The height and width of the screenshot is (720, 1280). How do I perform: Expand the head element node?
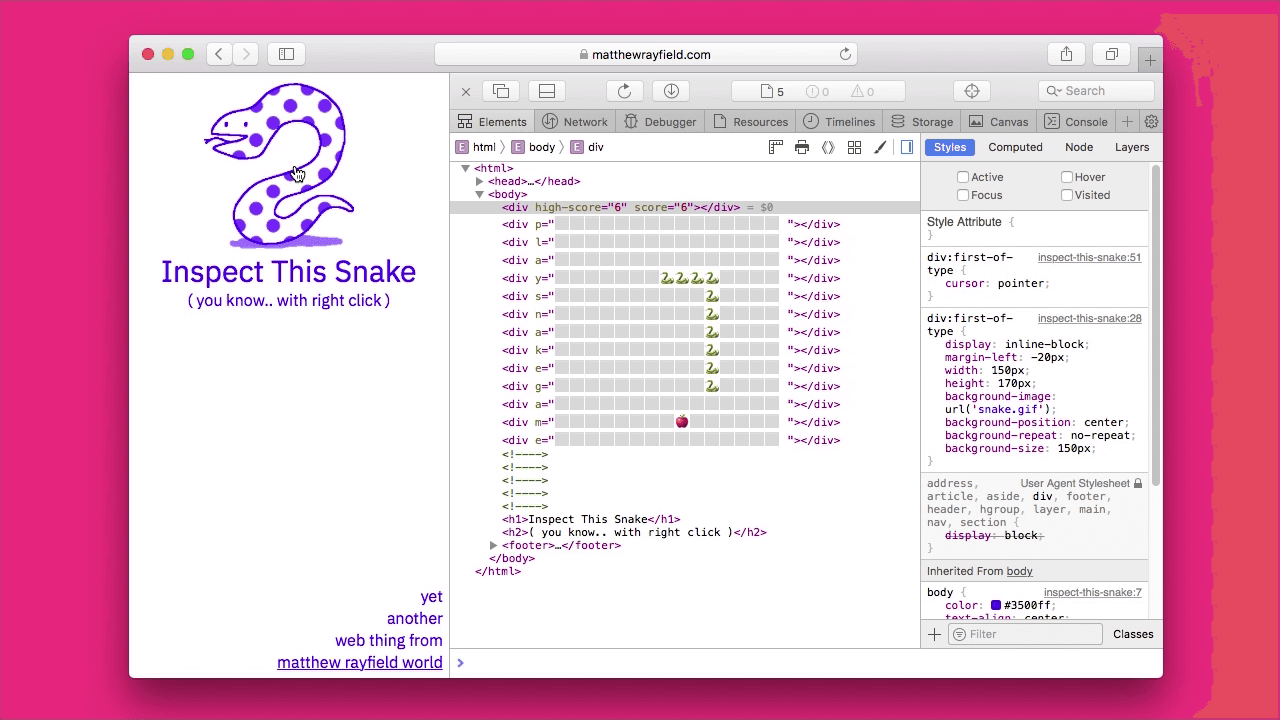pos(480,182)
